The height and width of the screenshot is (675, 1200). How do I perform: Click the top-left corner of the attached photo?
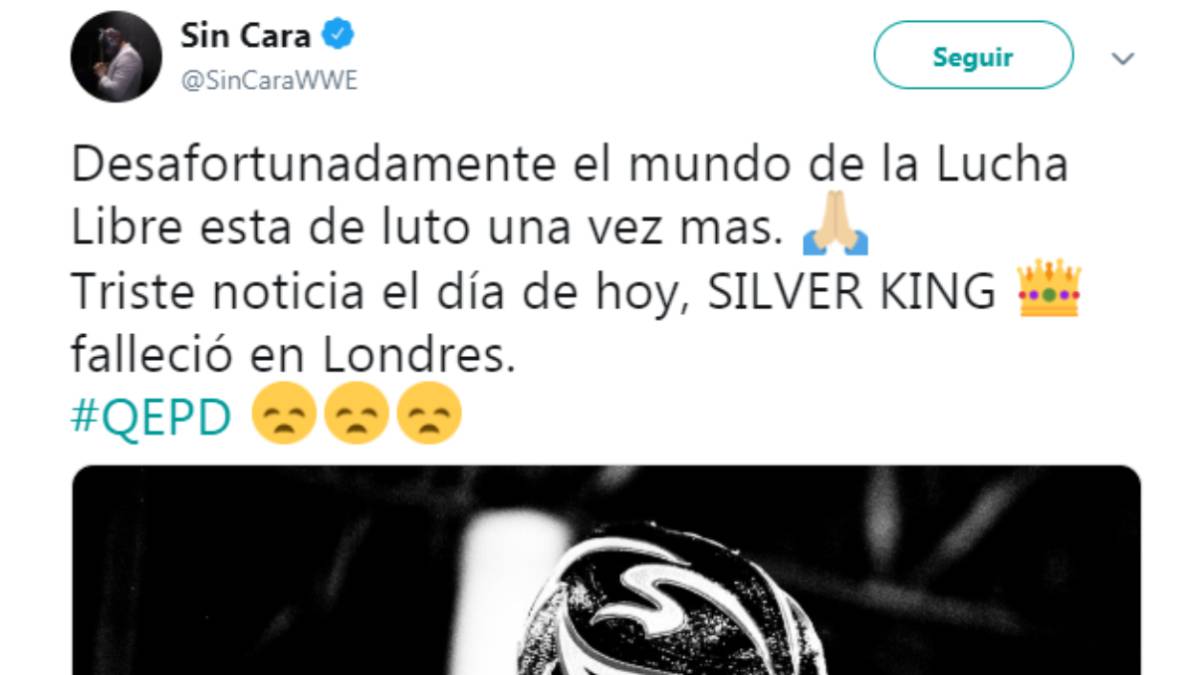point(84,478)
